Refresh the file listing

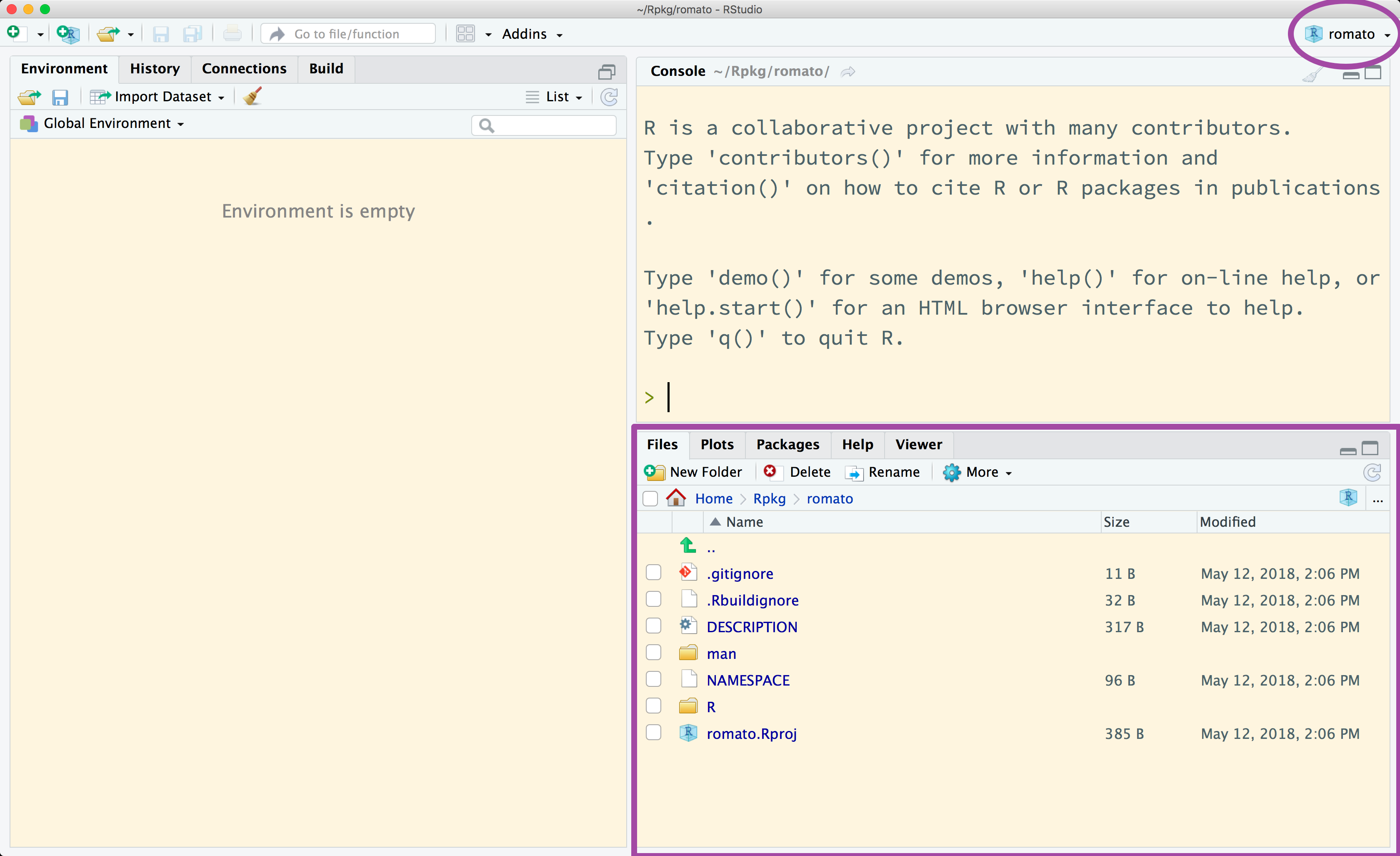(x=1372, y=472)
